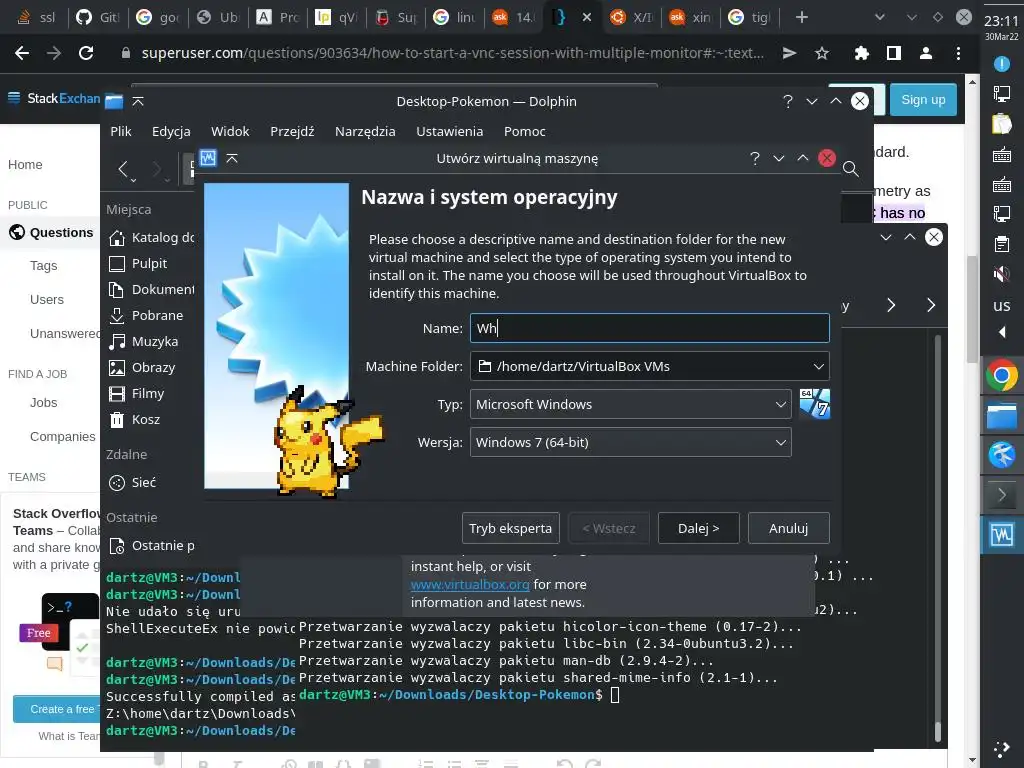This screenshot has height=768, width=1024.
Task: Select Ostatnie pliki entry in Dolphin
Action: pos(152,546)
